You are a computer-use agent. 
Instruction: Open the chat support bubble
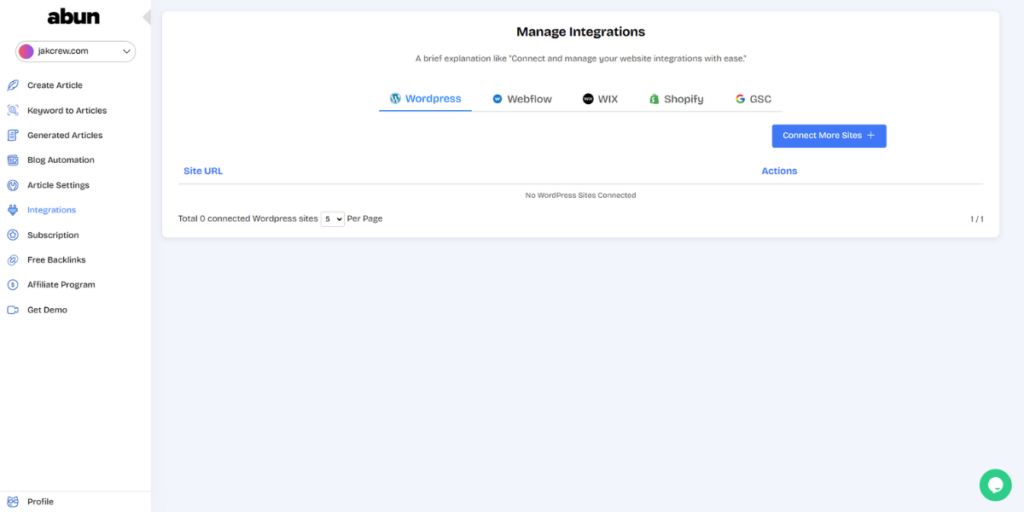point(995,485)
